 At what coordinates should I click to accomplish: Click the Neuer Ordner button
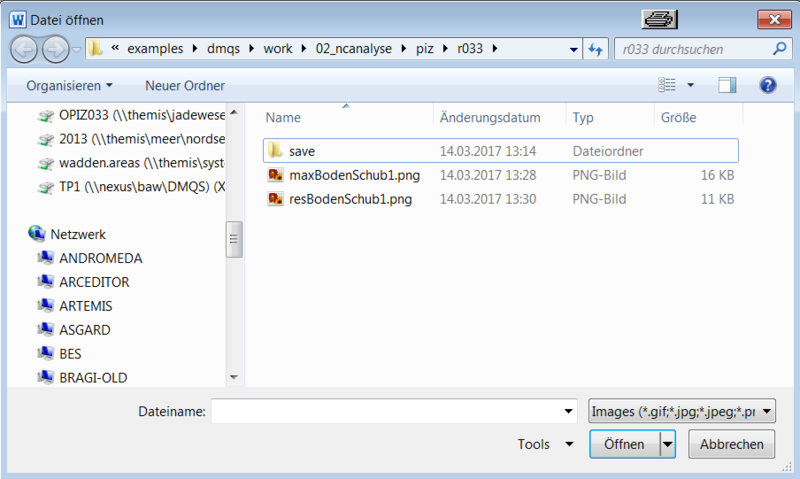[x=185, y=86]
